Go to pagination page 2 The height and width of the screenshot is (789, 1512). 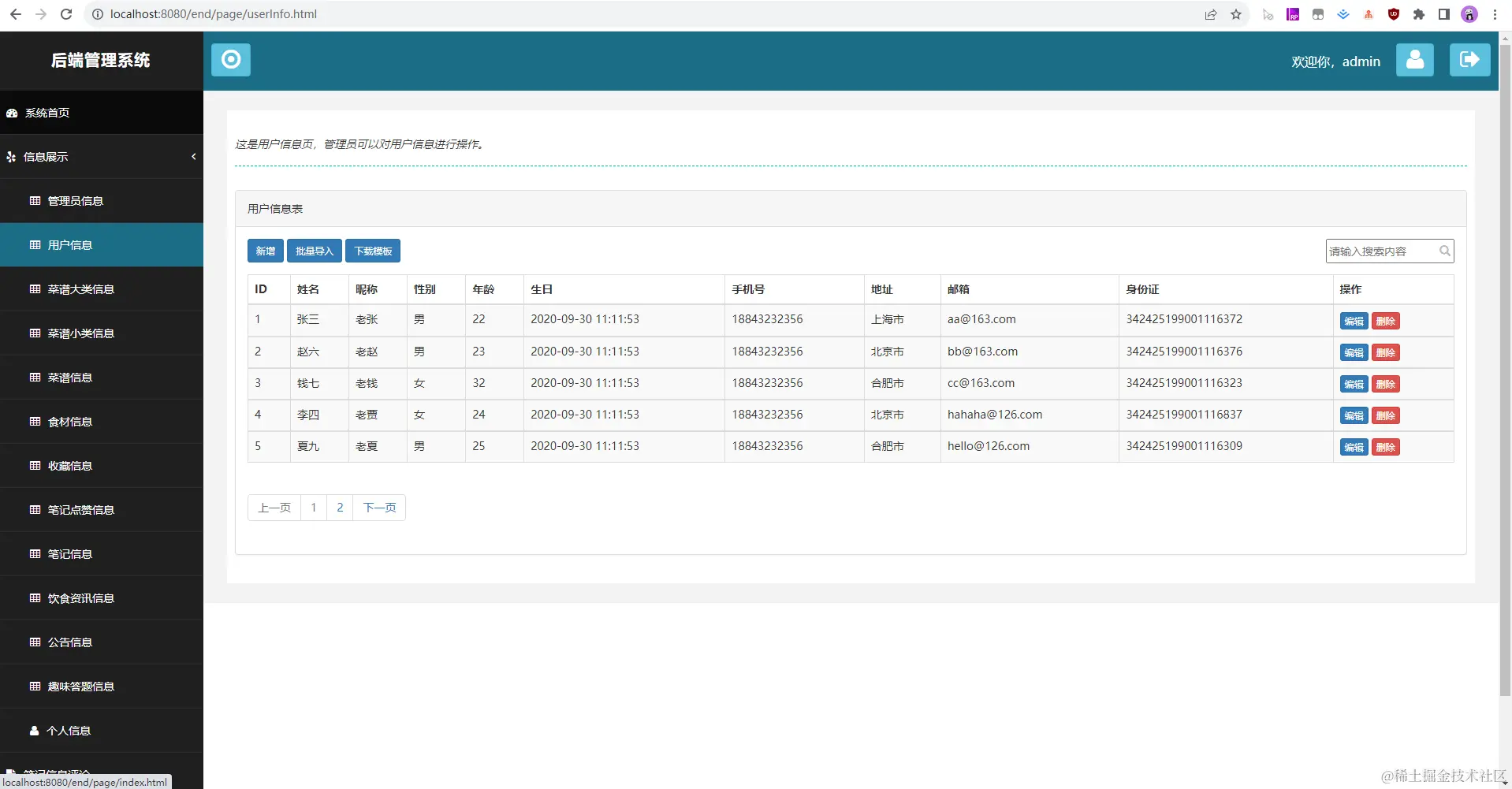pos(340,508)
